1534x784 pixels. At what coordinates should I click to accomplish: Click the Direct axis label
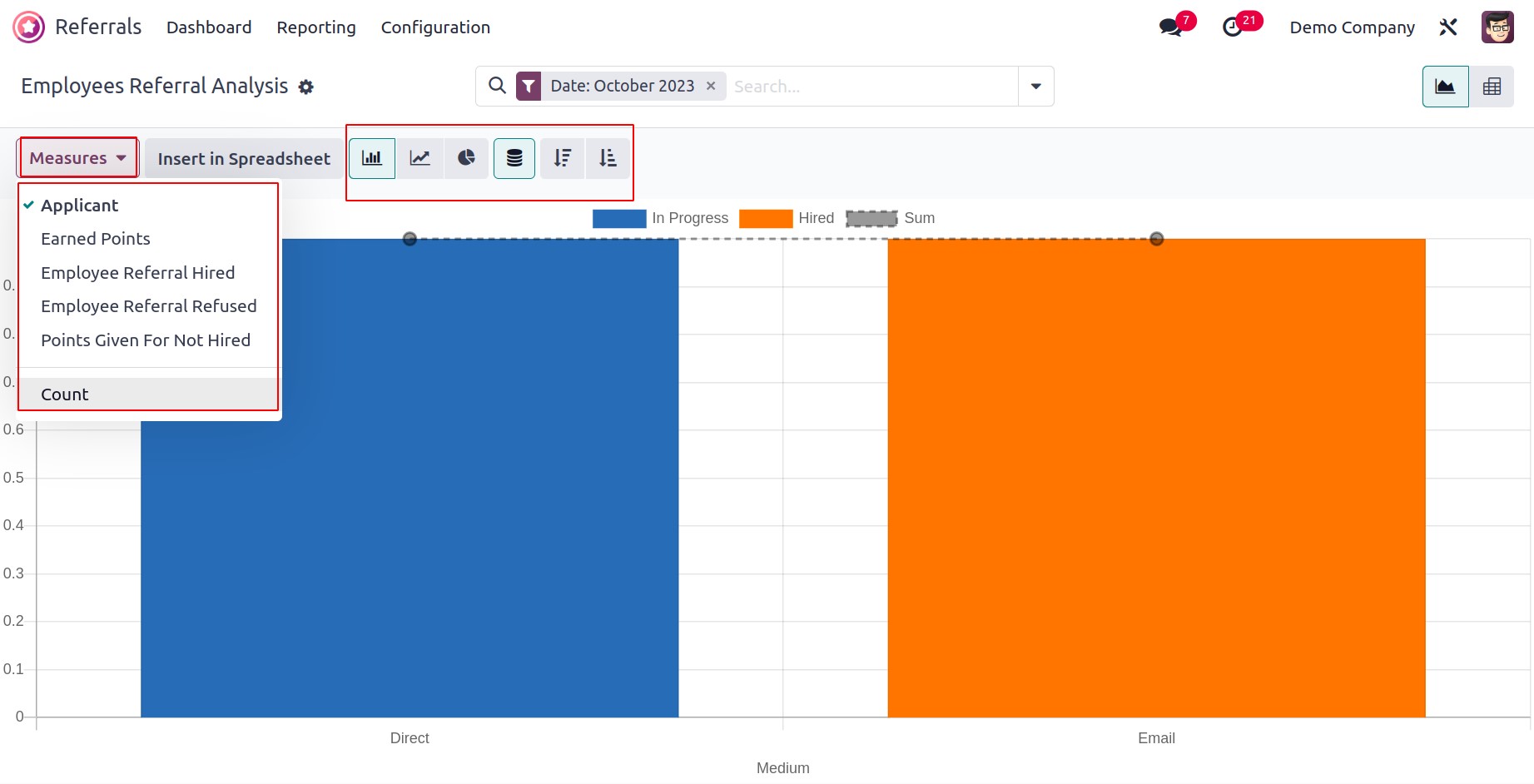tap(410, 738)
